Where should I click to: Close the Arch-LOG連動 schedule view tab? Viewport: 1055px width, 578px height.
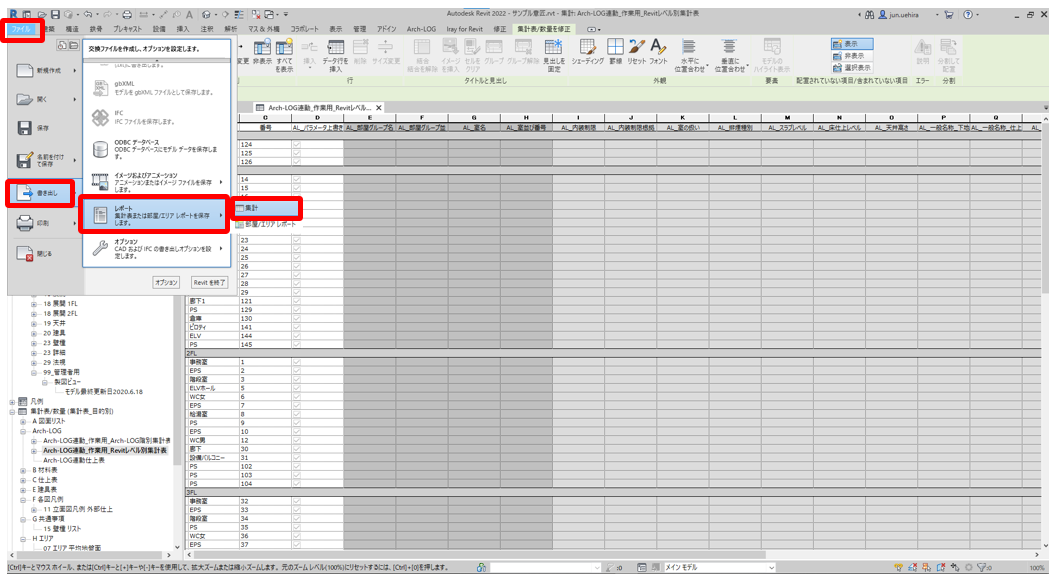pos(379,108)
